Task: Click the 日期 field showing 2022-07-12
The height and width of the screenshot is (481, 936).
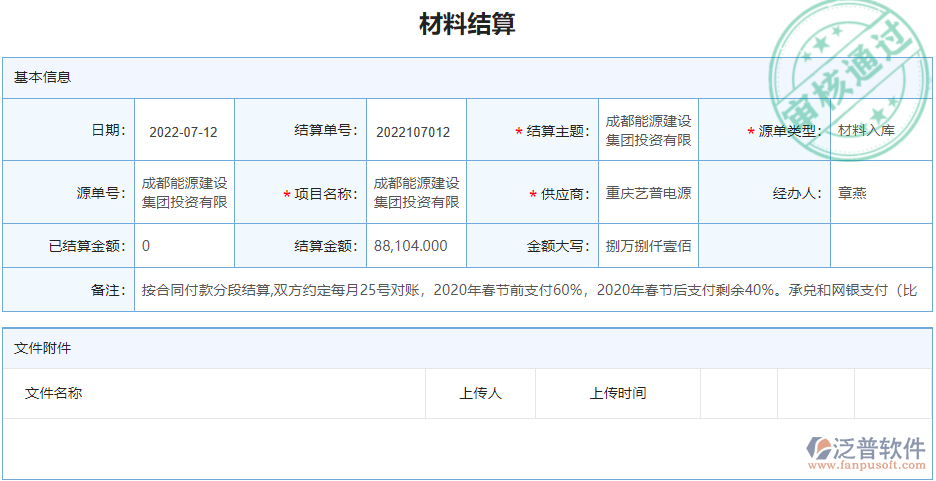Action: 184,131
